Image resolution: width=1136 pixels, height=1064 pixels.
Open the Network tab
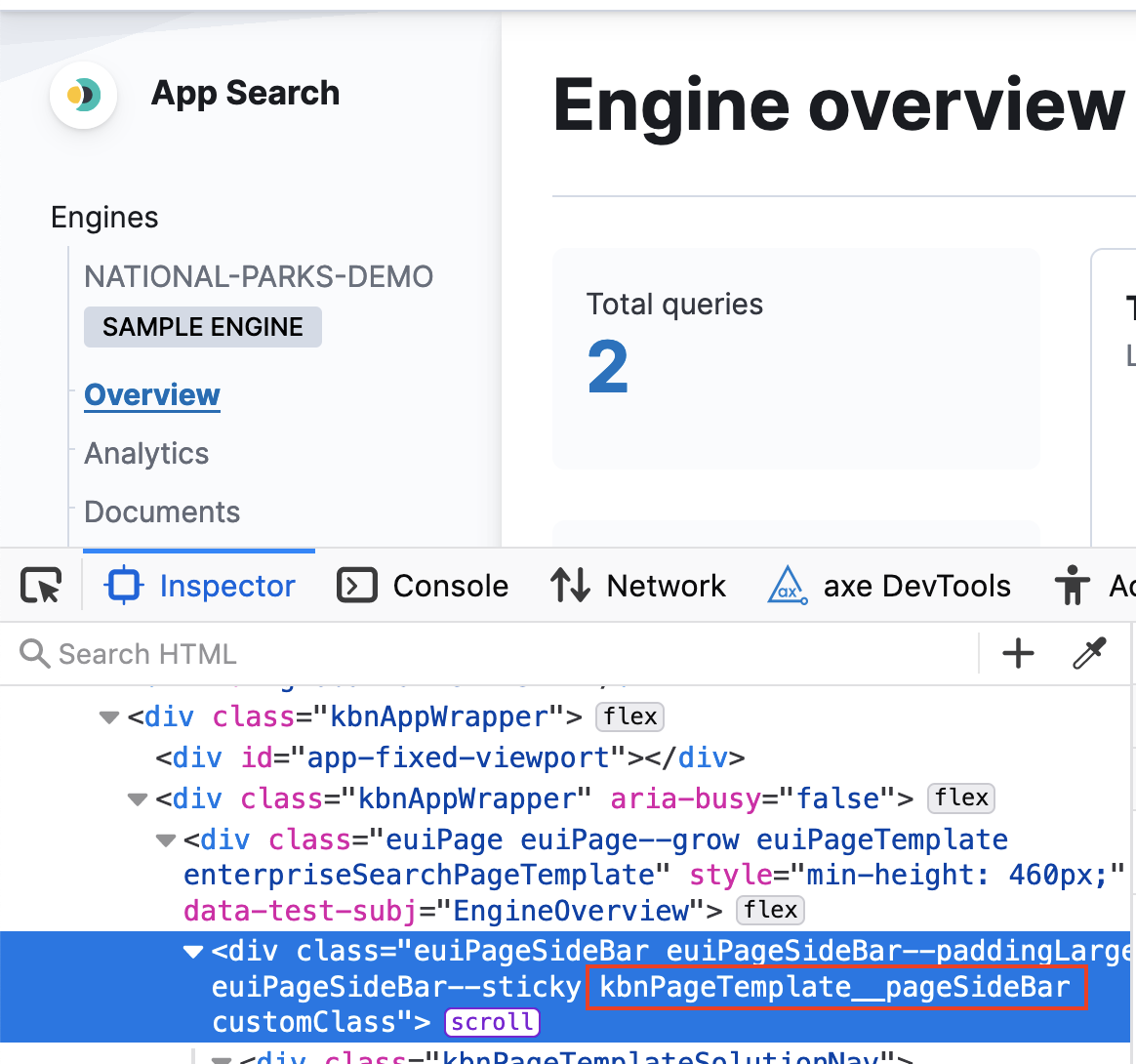click(x=637, y=586)
